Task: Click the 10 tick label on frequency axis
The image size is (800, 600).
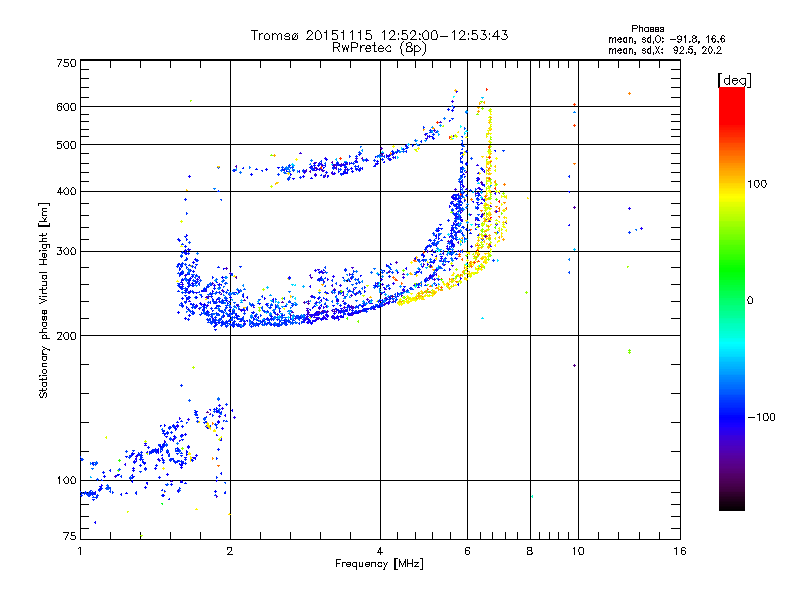Action: (578, 551)
